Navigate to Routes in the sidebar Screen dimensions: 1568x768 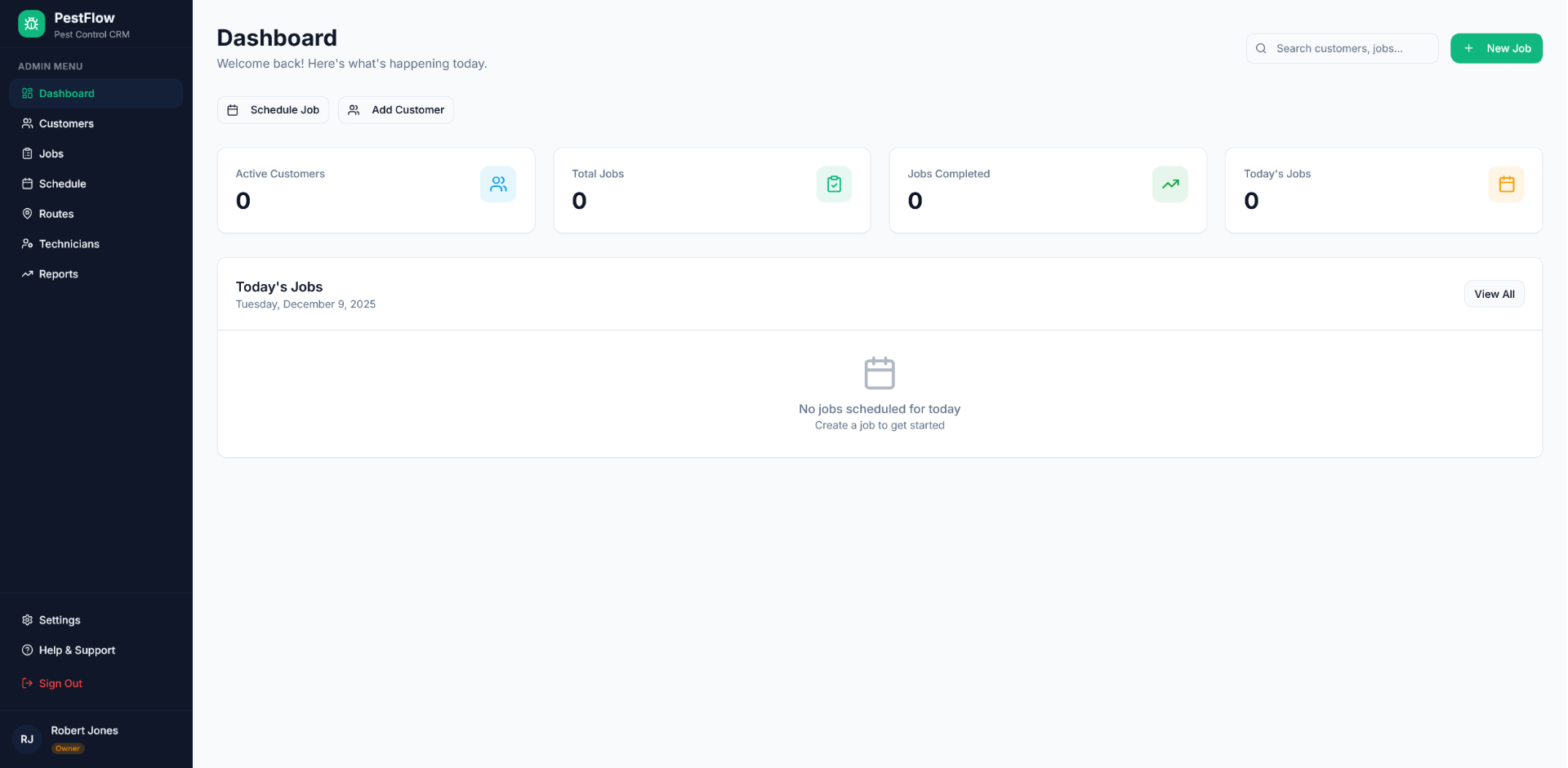[x=96, y=214]
